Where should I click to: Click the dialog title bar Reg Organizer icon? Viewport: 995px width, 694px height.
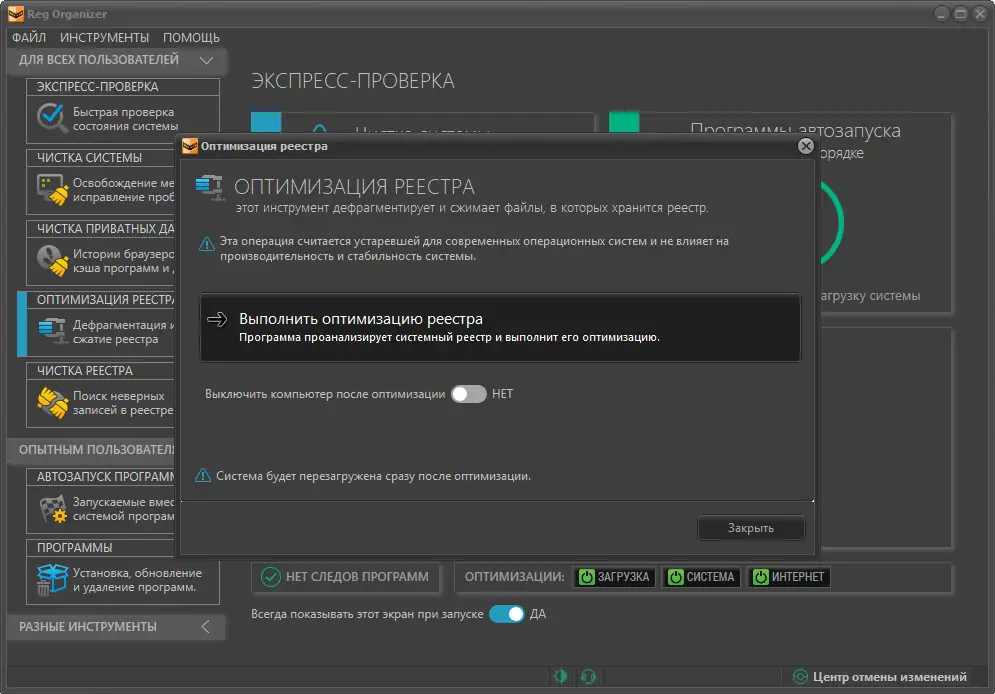[x=190, y=146]
